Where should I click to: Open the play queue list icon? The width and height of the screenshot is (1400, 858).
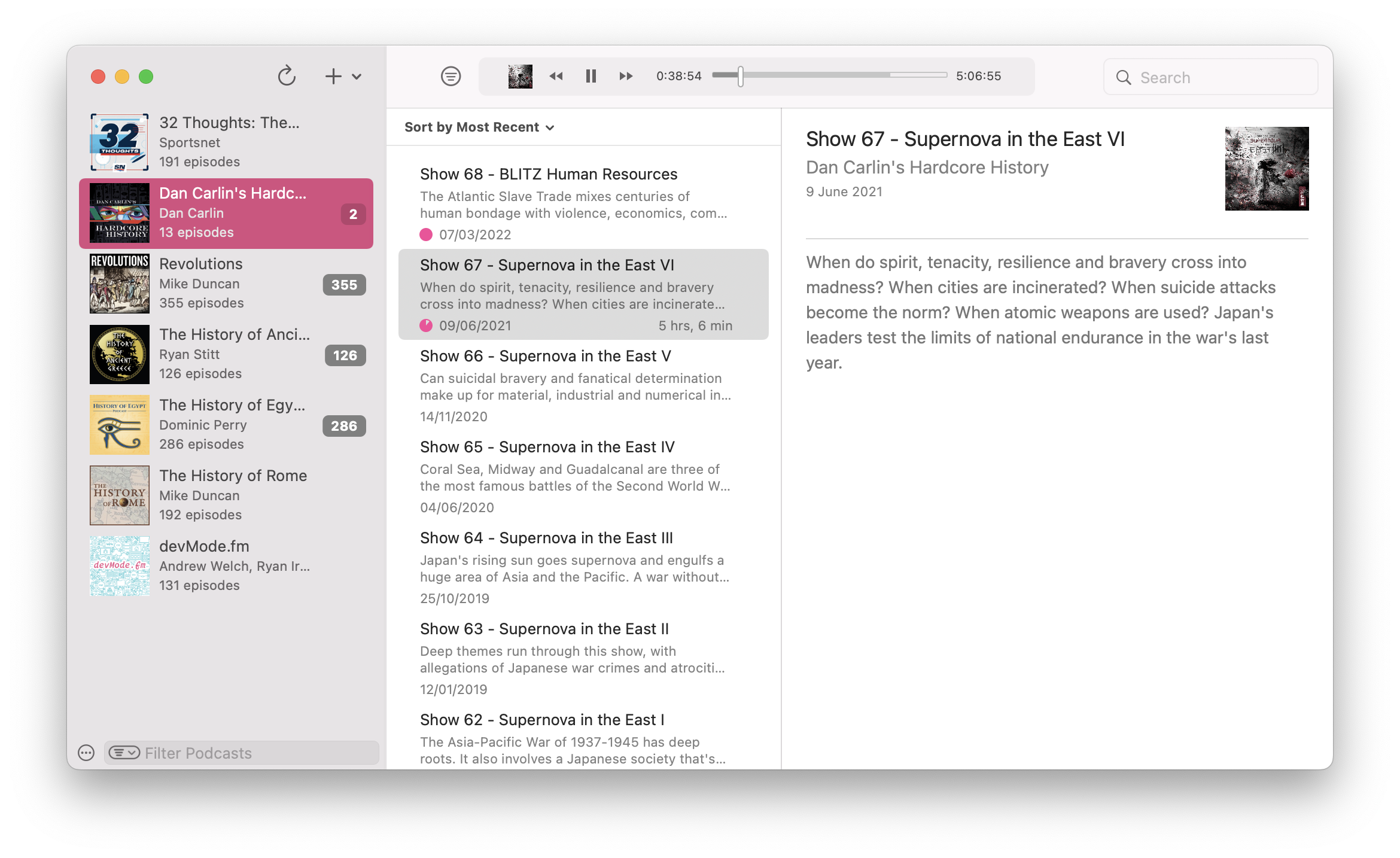point(450,76)
